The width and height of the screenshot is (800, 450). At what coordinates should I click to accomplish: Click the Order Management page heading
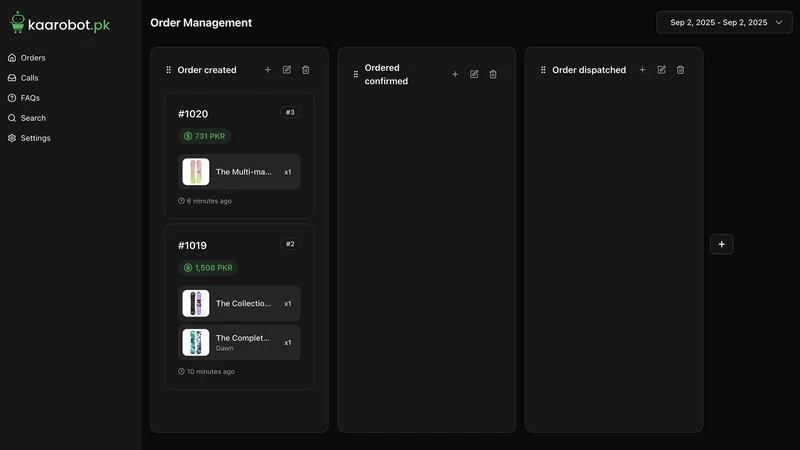pos(201,22)
